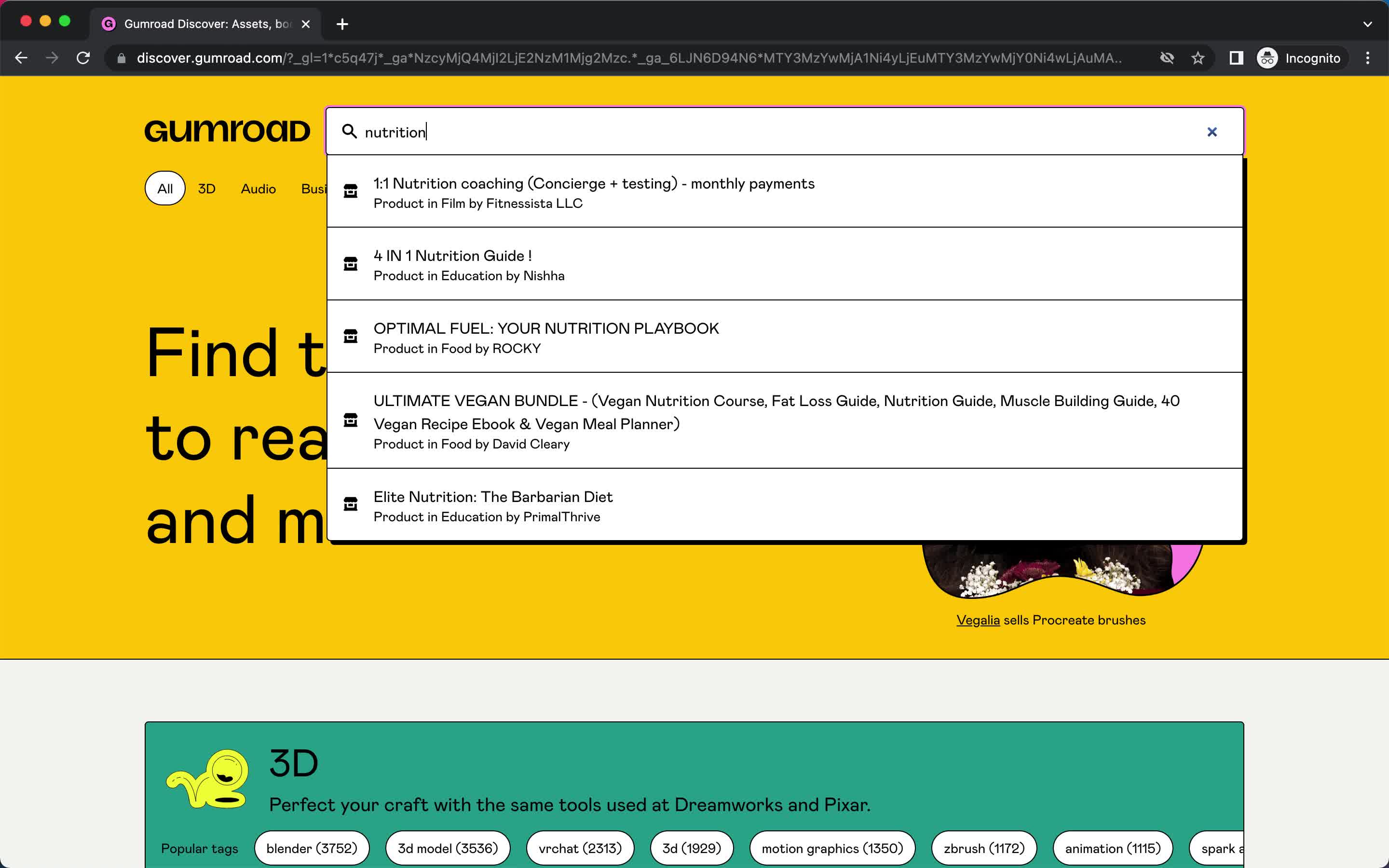Viewport: 1389px width, 868px height.
Task: Close the Gumroad Discover tab
Action: [x=306, y=24]
